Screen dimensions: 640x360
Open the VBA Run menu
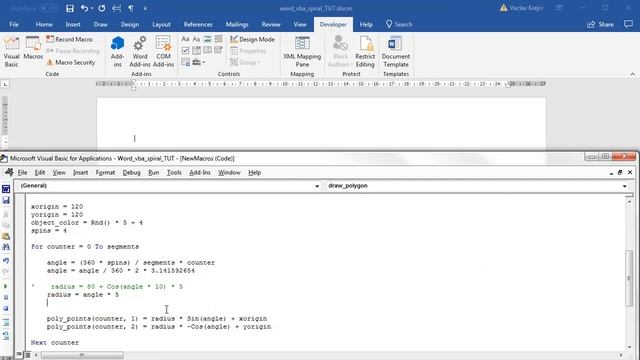tap(153, 173)
